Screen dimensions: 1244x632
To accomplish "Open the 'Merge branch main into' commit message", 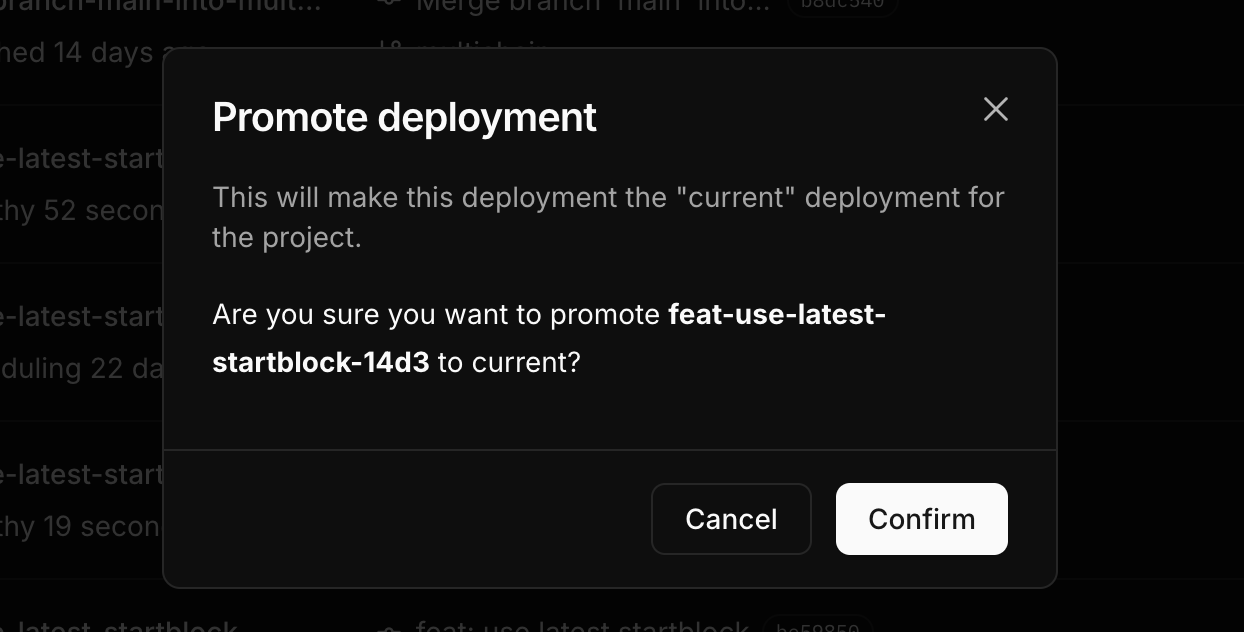I will pyautogui.click(x=593, y=5).
